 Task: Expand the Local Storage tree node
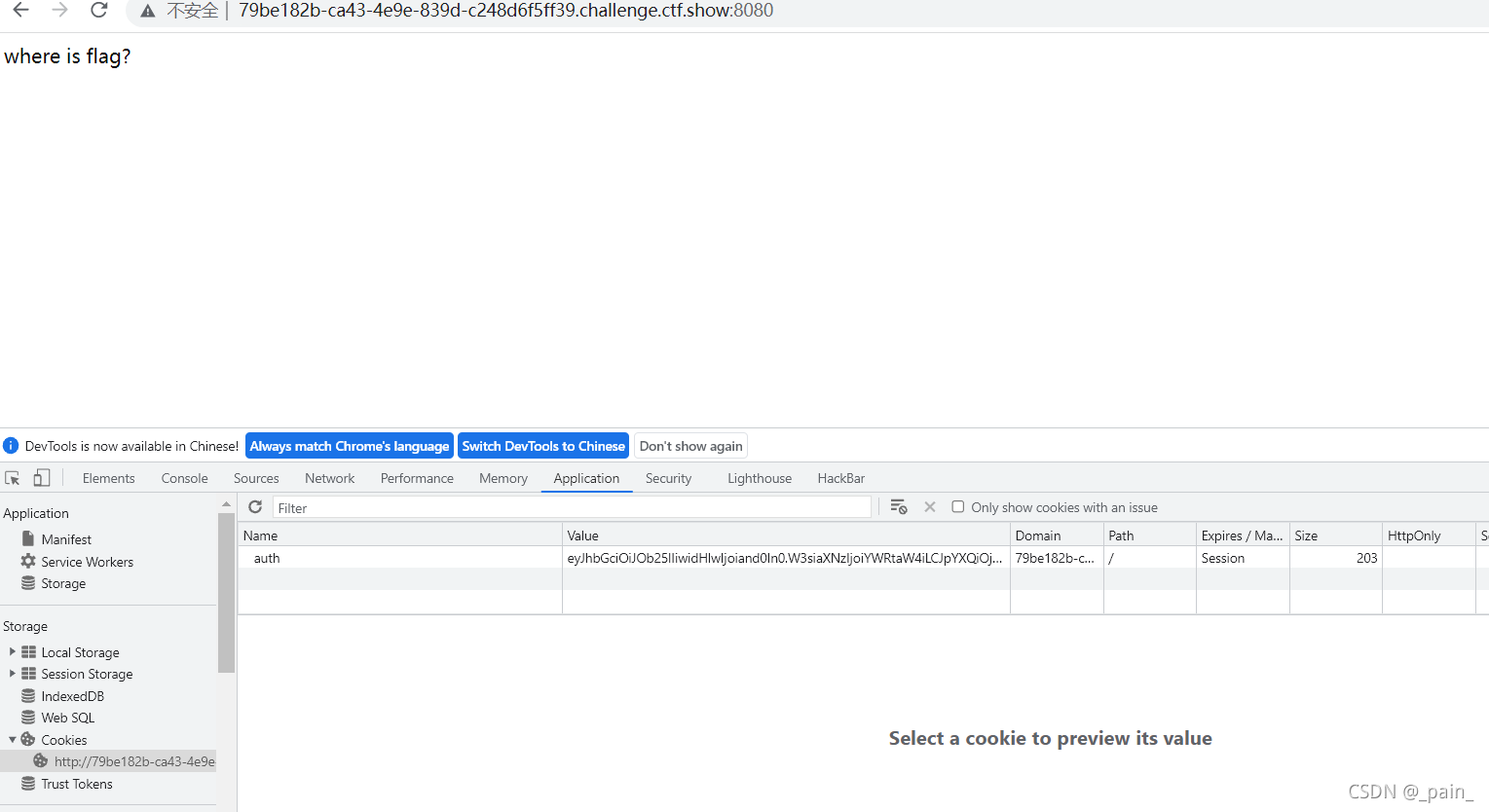pyautogui.click(x=12, y=652)
